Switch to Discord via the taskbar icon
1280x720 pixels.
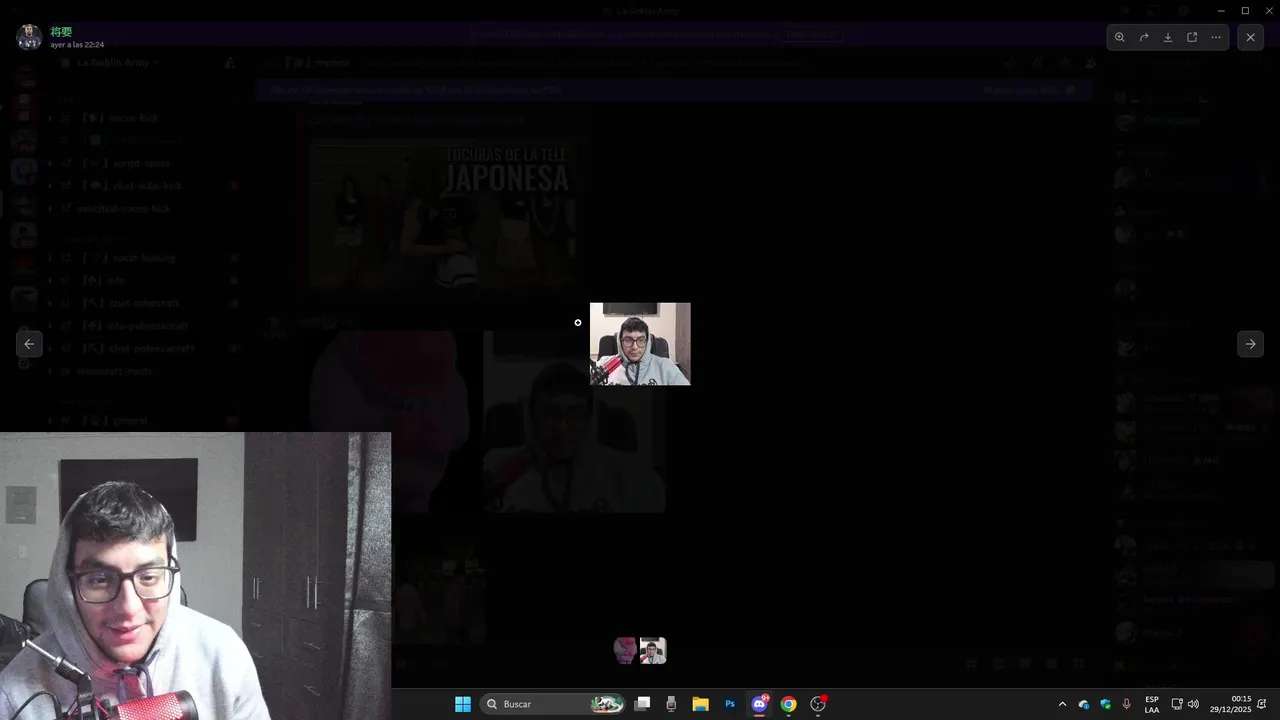759,704
